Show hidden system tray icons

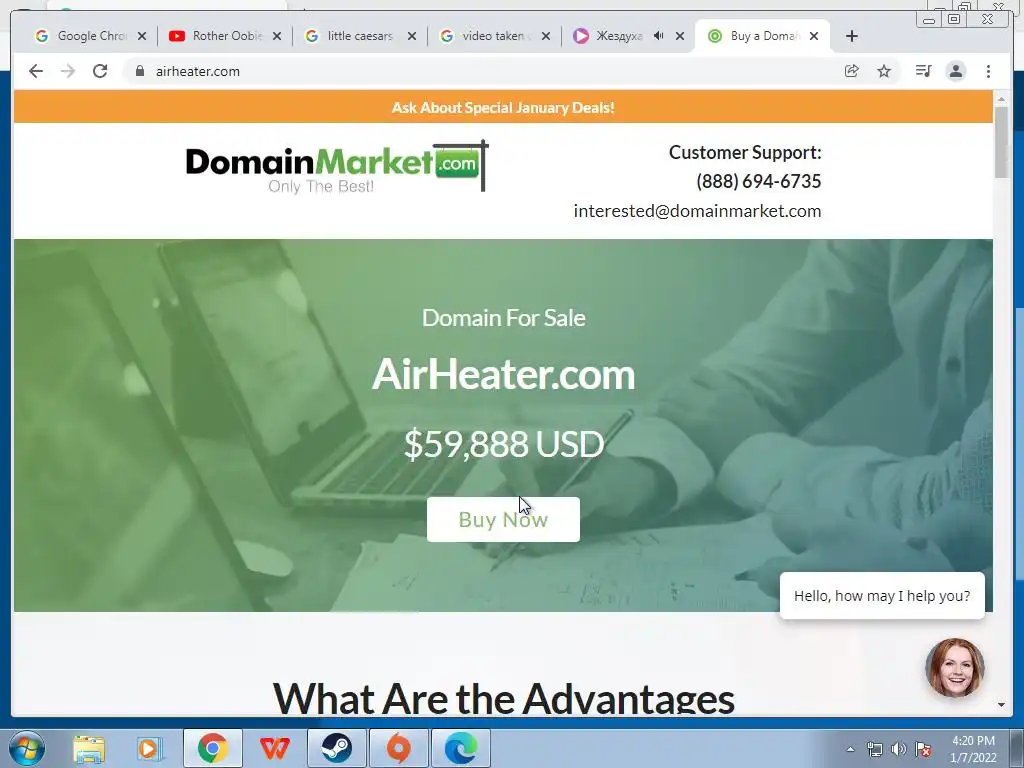click(x=850, y=749)
